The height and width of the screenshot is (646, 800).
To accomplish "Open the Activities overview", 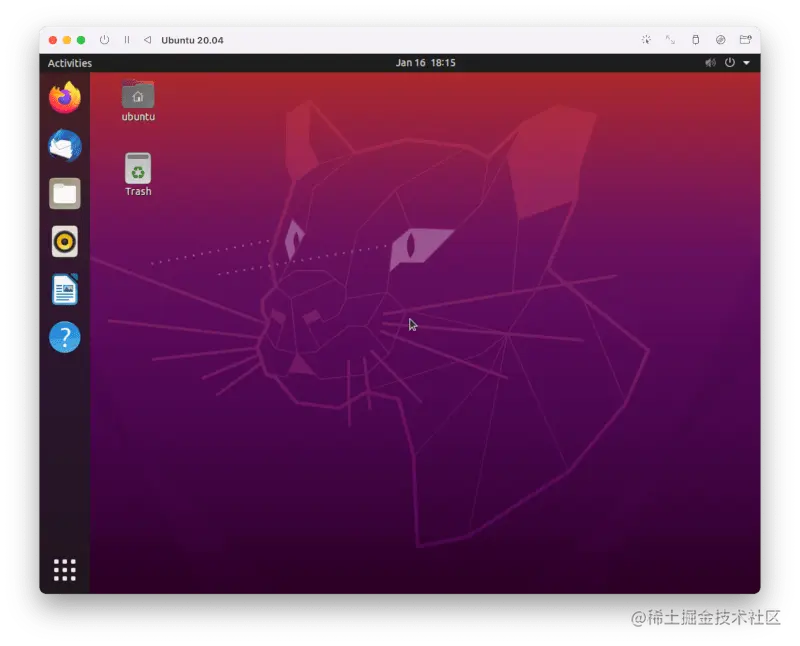I will [70, 63].
